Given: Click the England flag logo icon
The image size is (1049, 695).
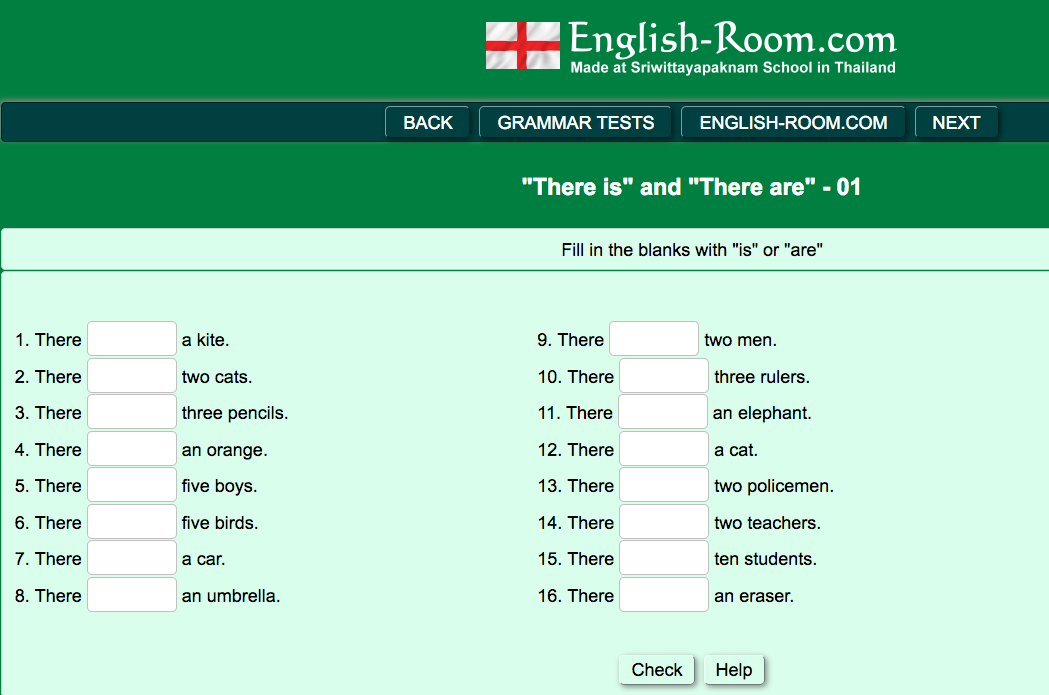Looking at the screenshot, I should pyautogui.click(x=522, y=45).
